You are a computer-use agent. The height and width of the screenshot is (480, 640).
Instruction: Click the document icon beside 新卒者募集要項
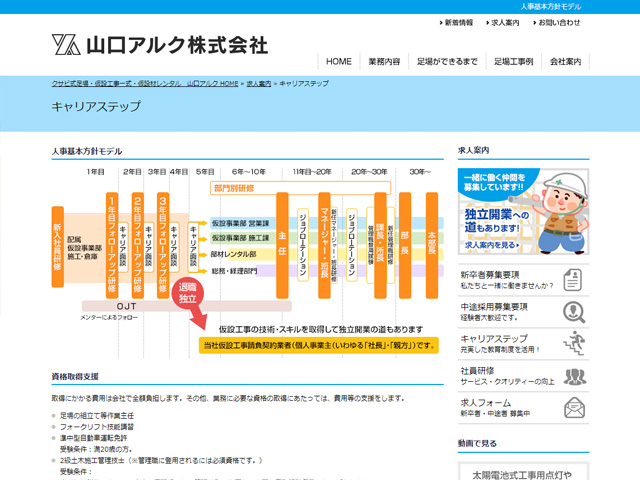573,280
